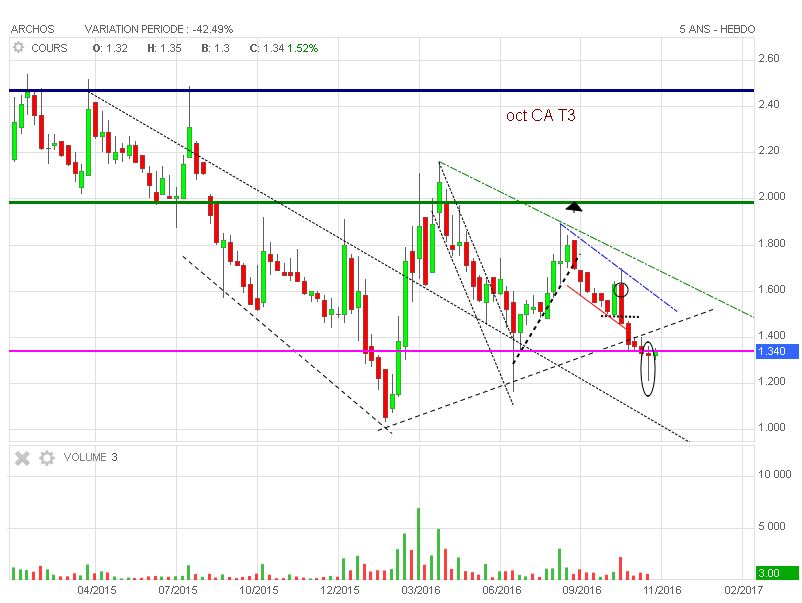Image resolution: width=802 pixels, height=603 pixels.
Task: Click the 1.000 price axis label
Action: click(771, 427)
